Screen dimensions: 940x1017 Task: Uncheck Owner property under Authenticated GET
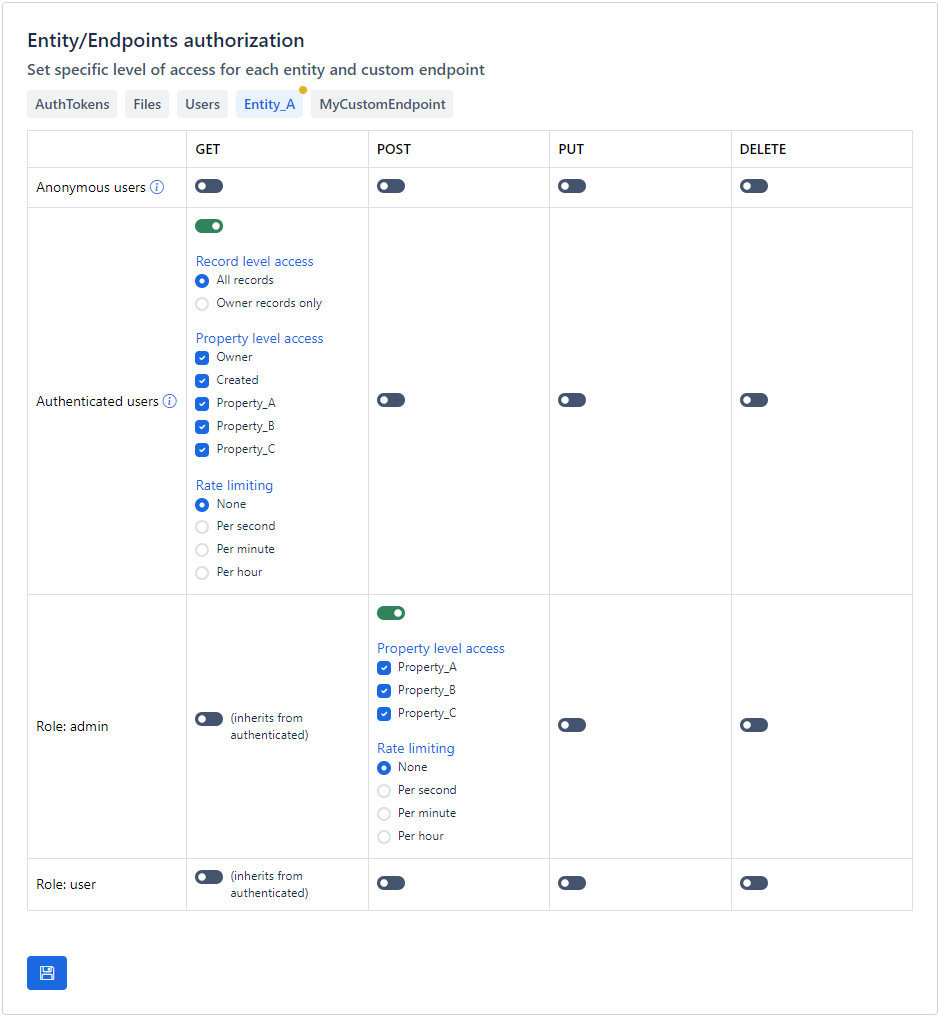202,358
